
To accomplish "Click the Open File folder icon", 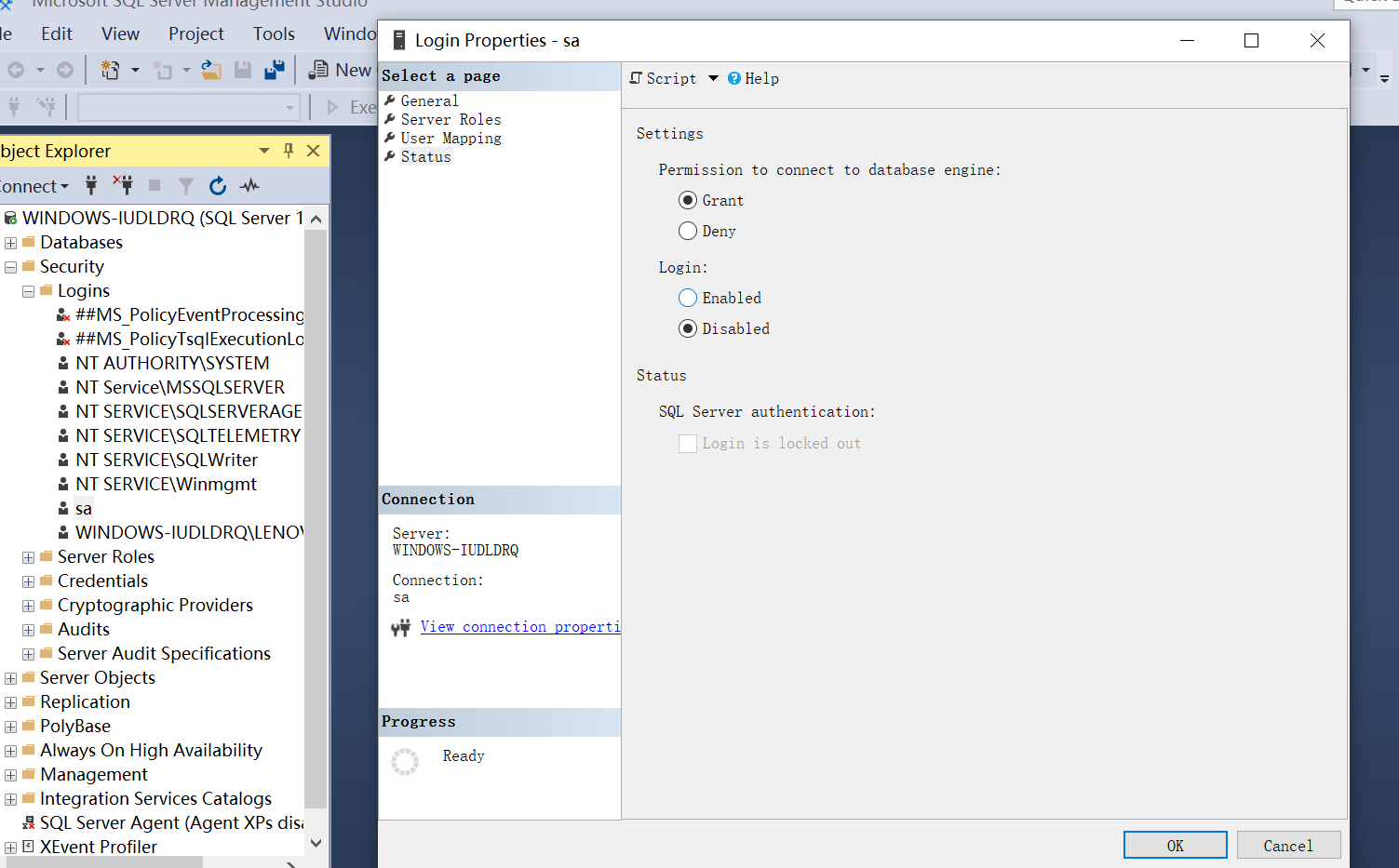I will 211,70.
